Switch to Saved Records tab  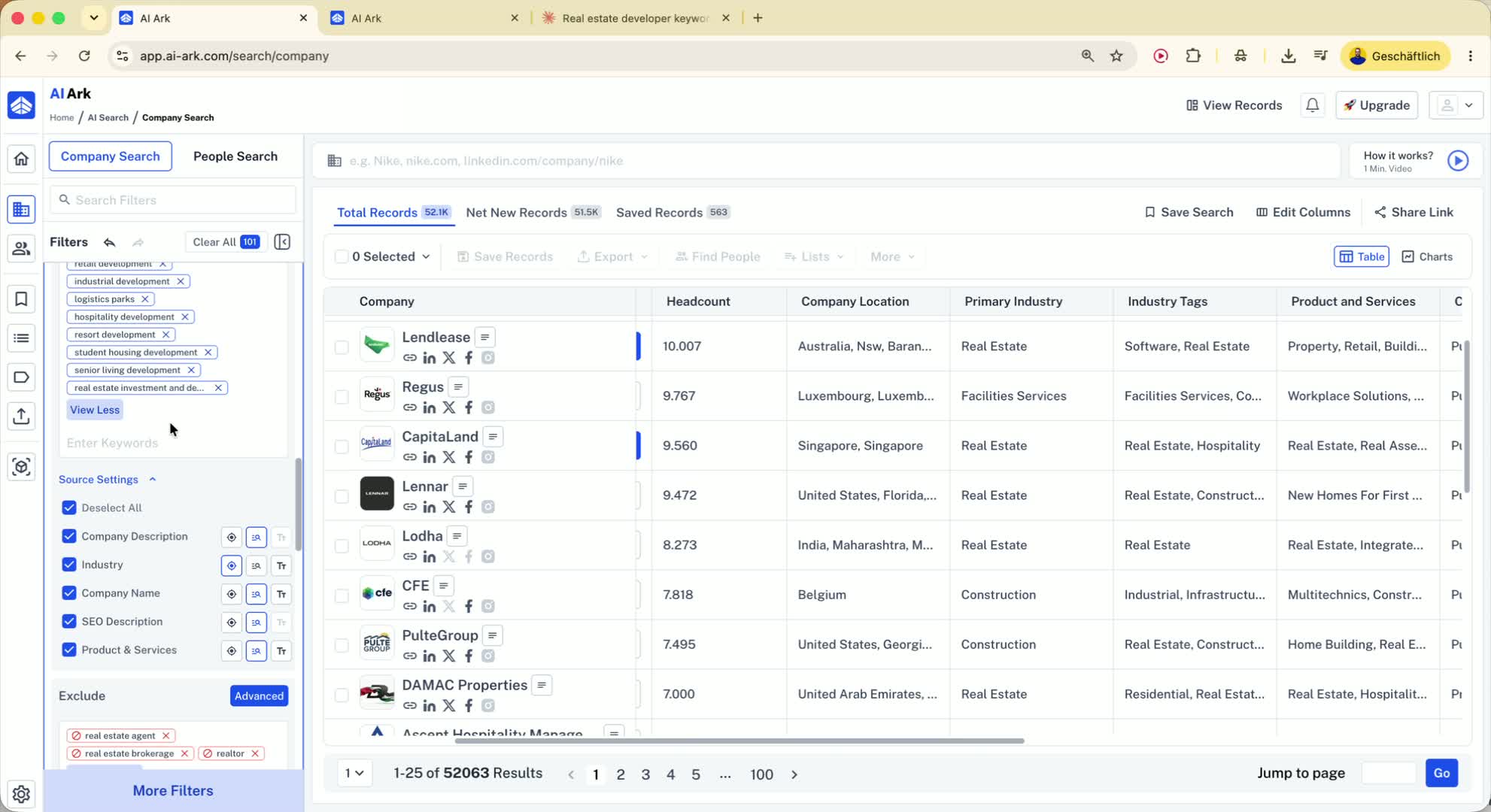point(673,213)
